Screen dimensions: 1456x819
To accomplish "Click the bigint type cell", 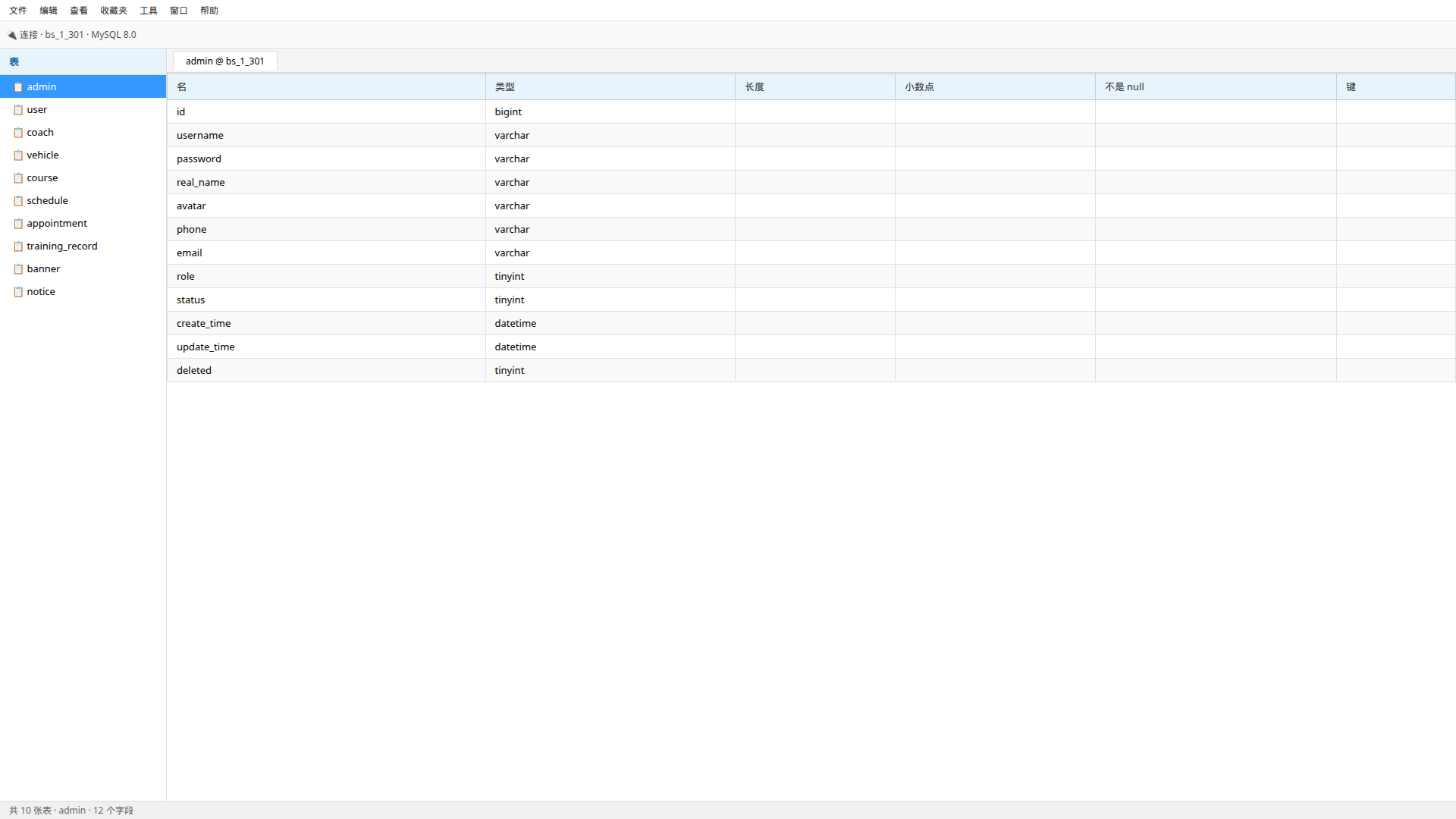I will (x=610, y=111).
